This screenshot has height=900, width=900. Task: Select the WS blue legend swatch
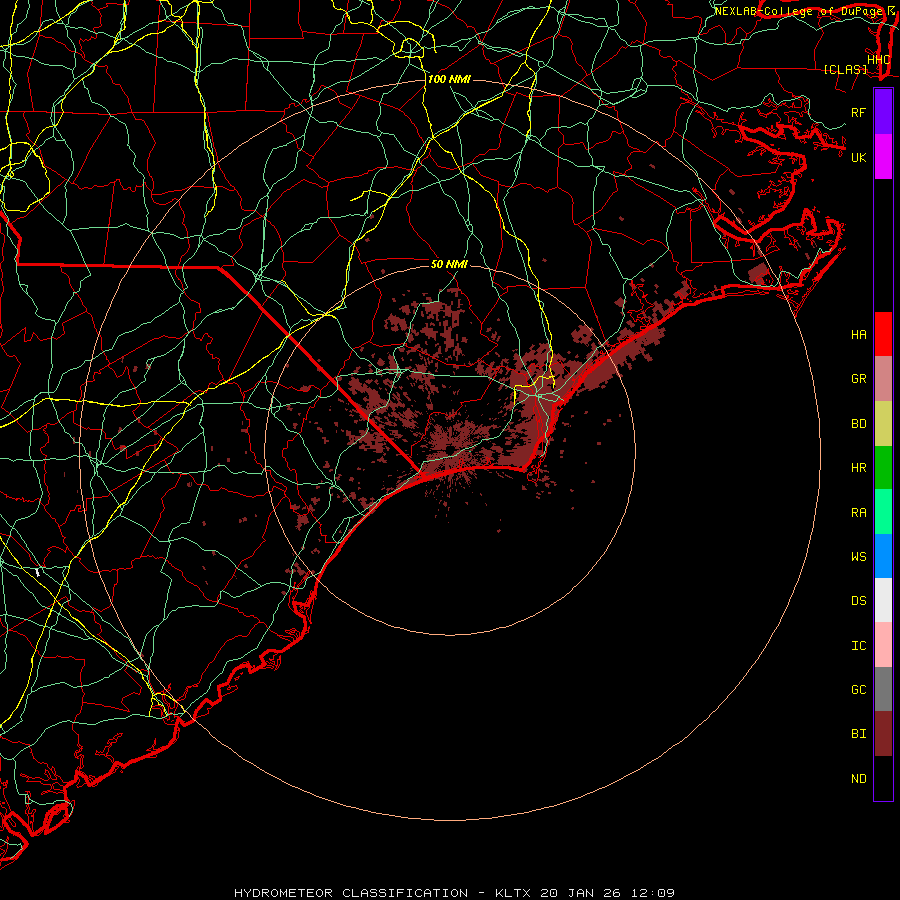(883, 556)
